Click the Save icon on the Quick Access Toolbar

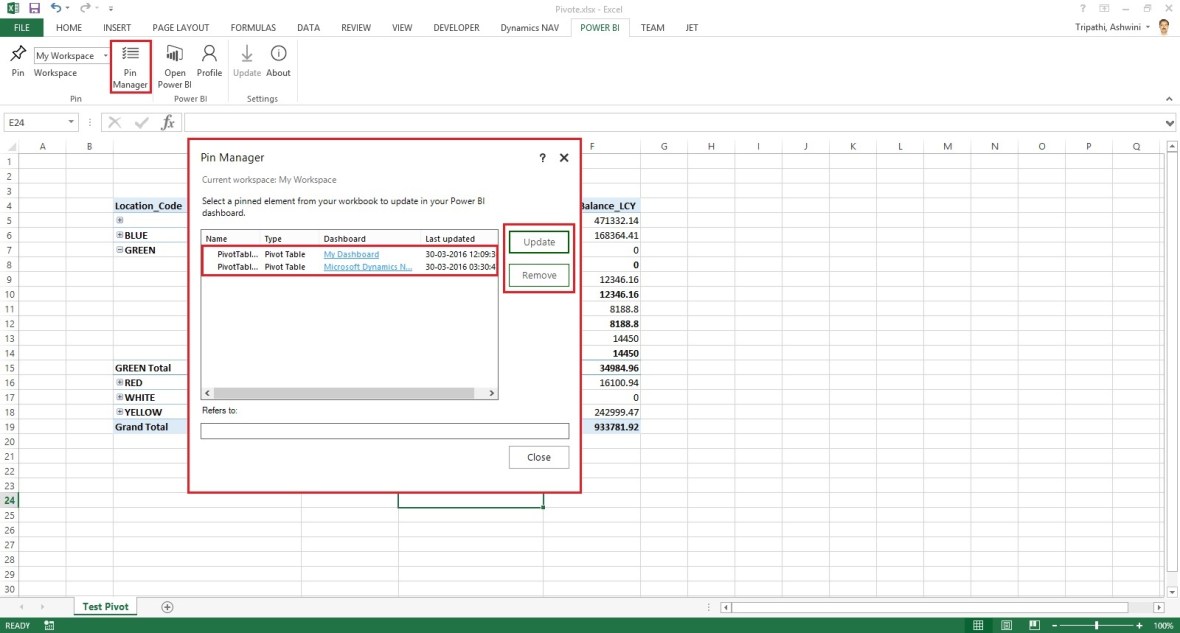[33, 8]
